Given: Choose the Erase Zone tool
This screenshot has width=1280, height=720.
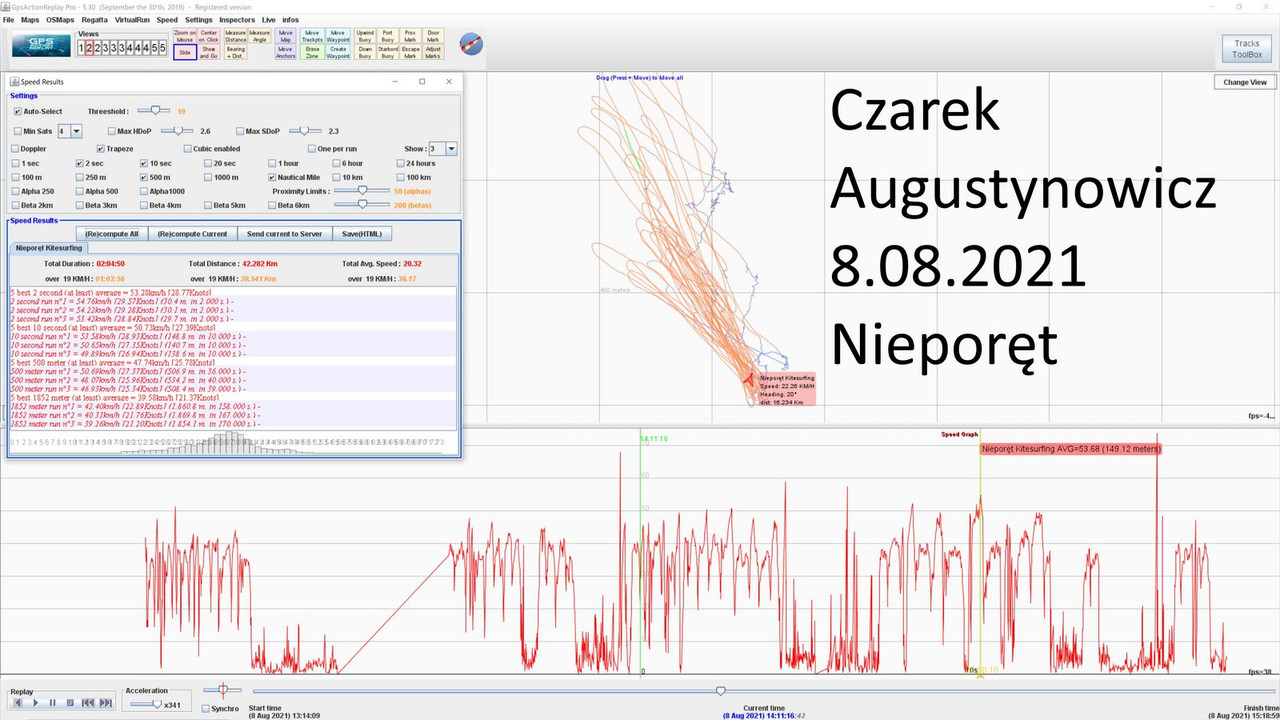Looking at the screenshot, I should (x=312, y=52).
